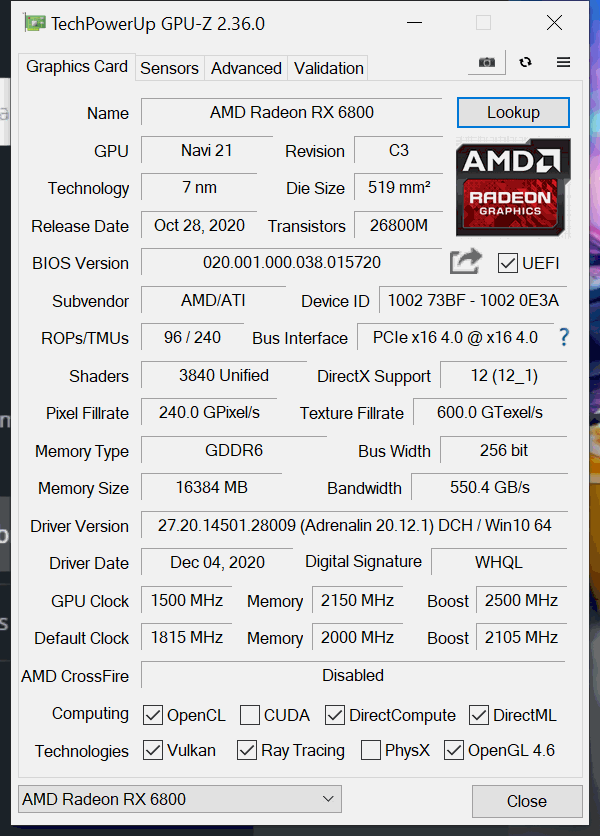Toggle the Vulkan checkbox

pos(153,750)
